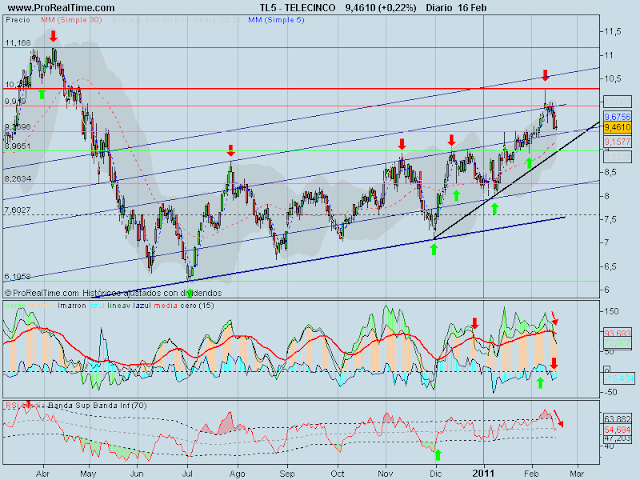Viewport: 640px width, 480px height.
Task: Select the TL5 - TELECINCO chart title
Action: (x=297, y=8)
